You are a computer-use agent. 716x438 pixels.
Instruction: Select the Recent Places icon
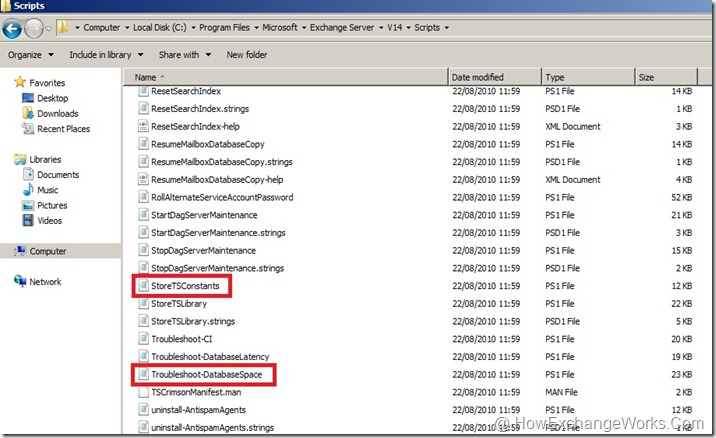point(28,129)
